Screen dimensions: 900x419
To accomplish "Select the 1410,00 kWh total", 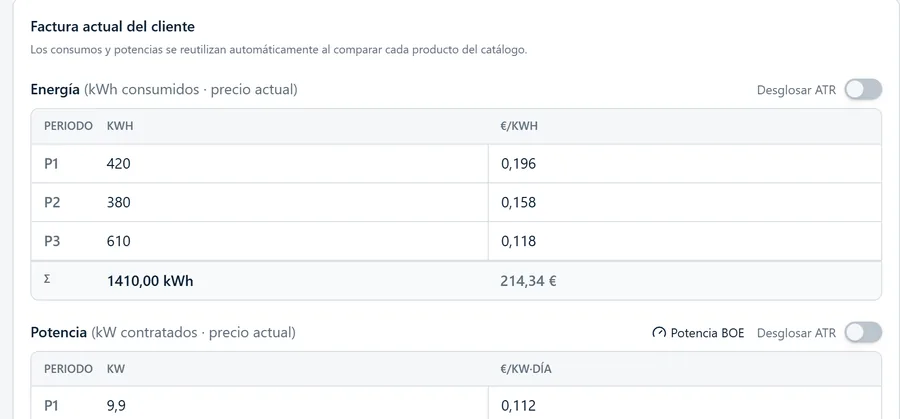I will [x=150, y=281].
